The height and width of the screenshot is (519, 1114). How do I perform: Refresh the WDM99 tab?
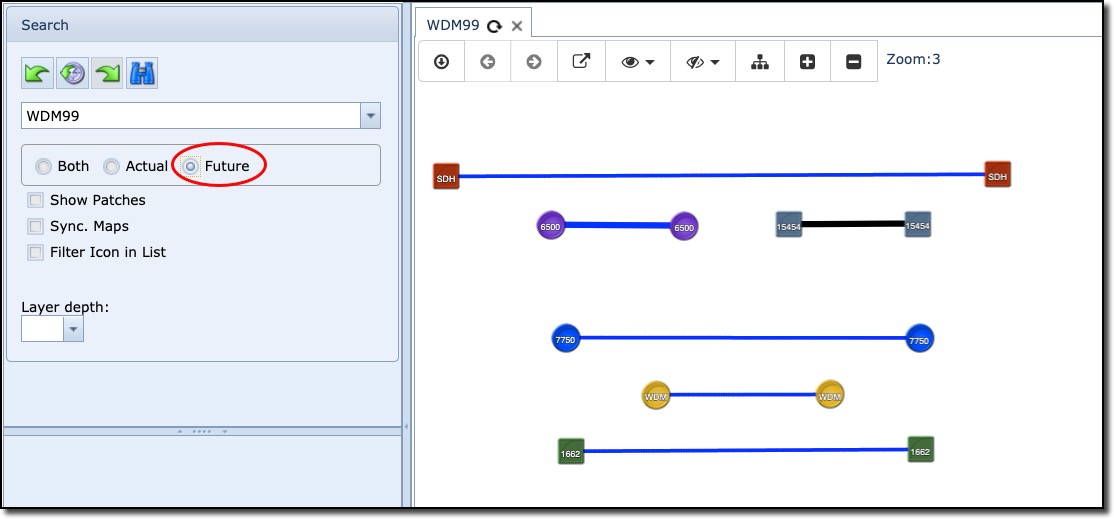(494, 26)
